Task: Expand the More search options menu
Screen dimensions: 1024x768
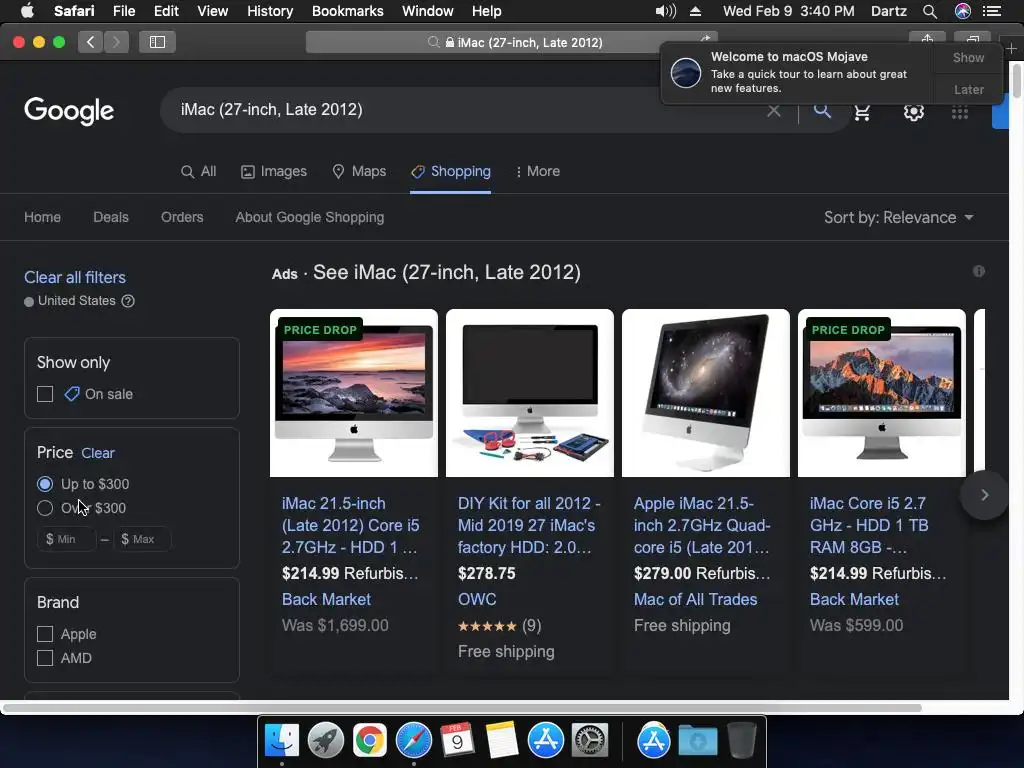Action: click(x=538, y=171)
